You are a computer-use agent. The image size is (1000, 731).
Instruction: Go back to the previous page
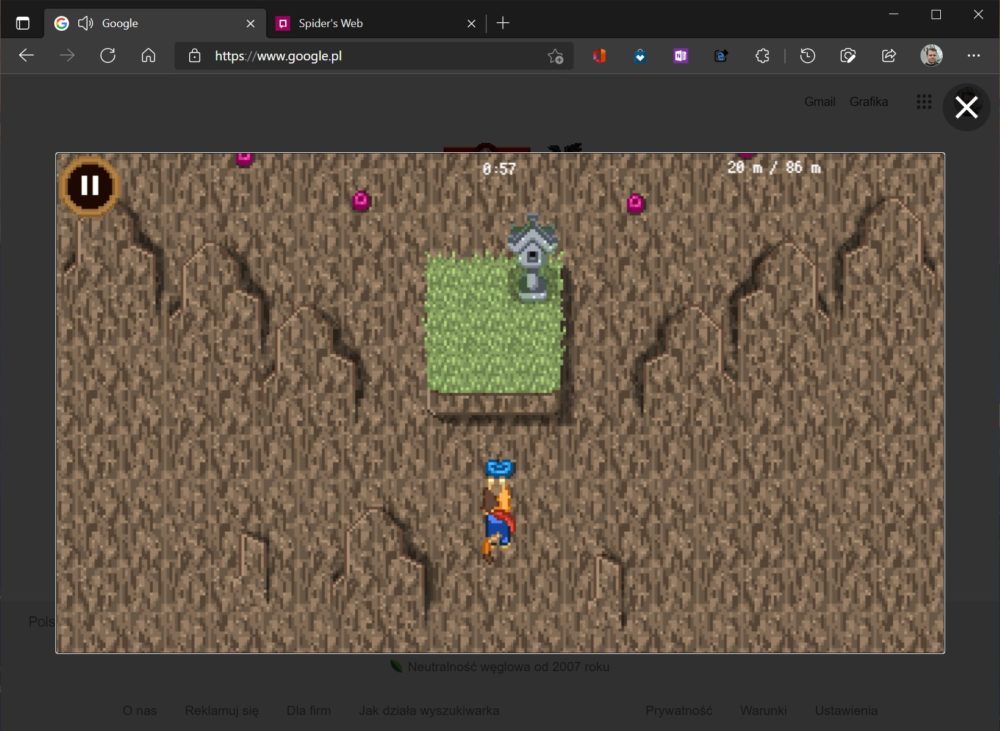(x=26, y=55)
